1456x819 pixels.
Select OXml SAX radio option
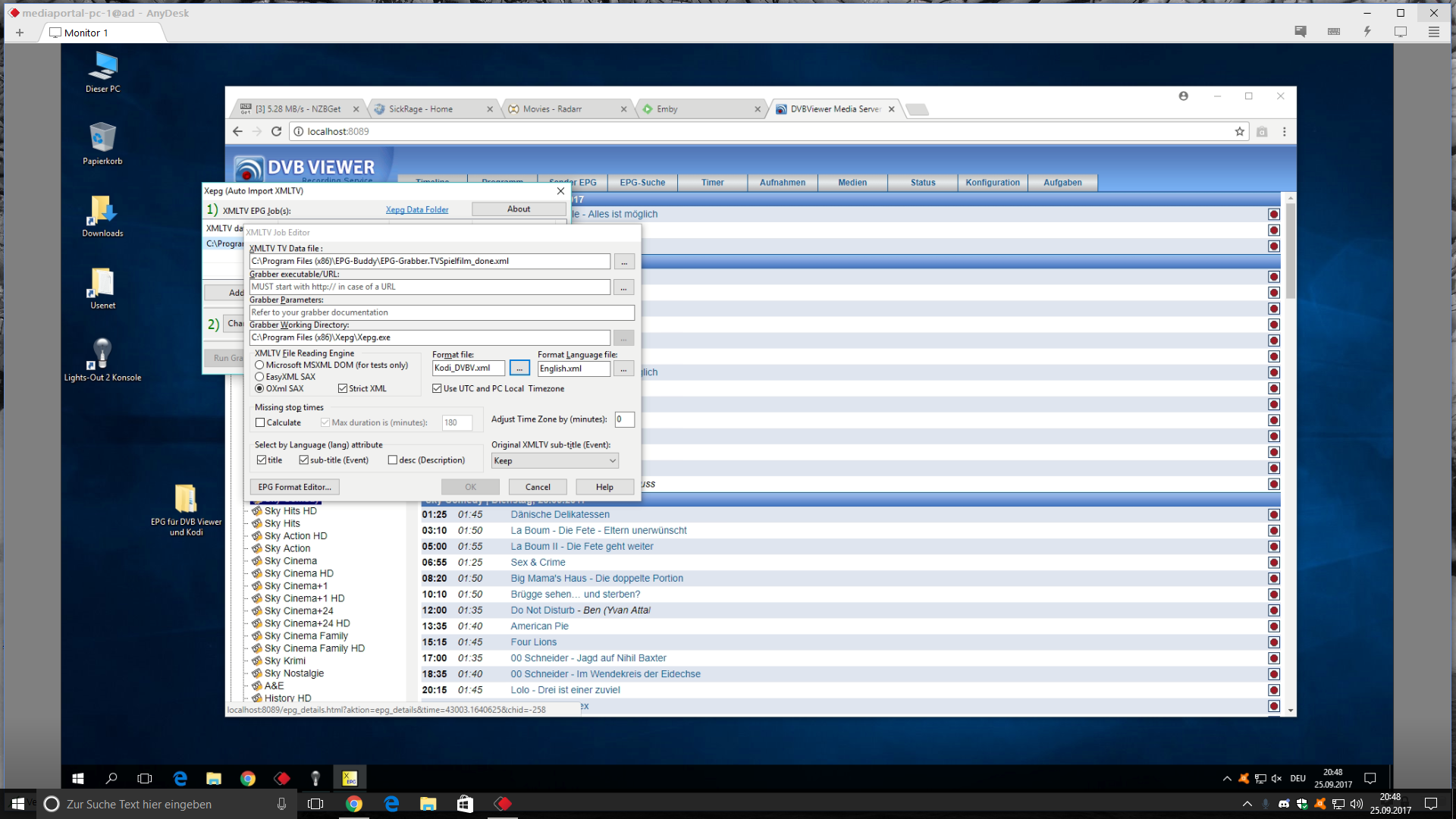259,389
